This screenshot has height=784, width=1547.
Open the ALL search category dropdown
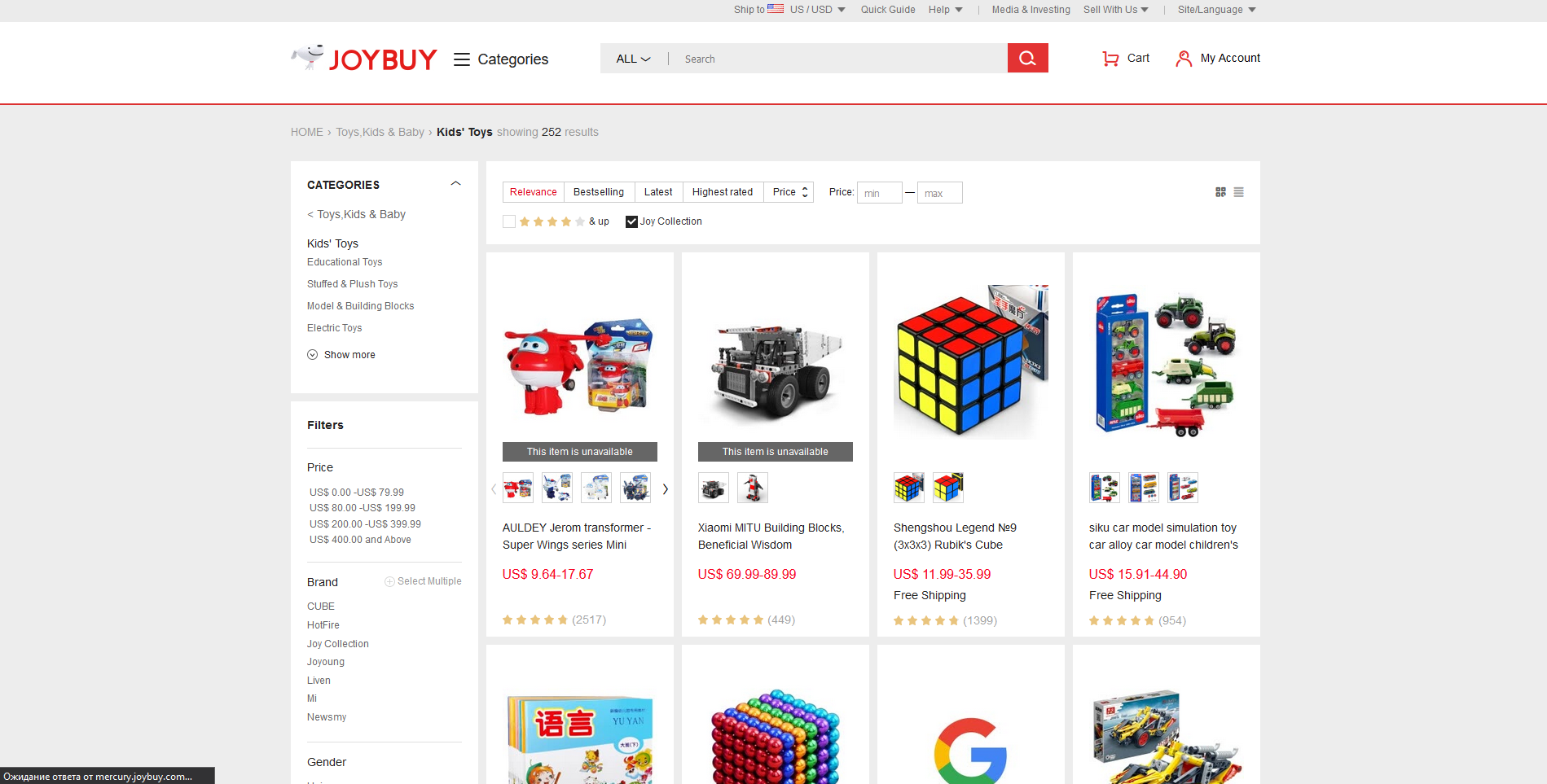633,59
